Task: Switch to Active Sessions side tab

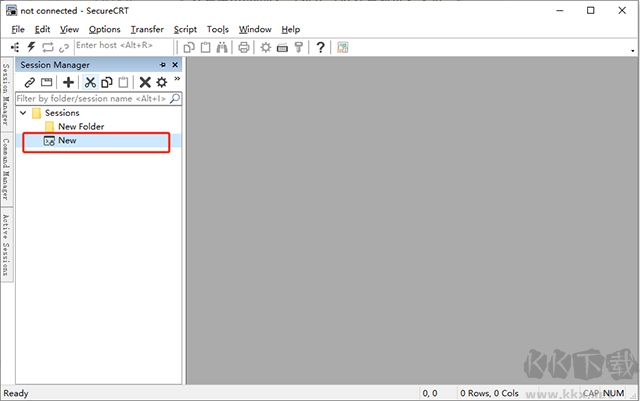Action: pyautogui.click(x=6, y=245)
